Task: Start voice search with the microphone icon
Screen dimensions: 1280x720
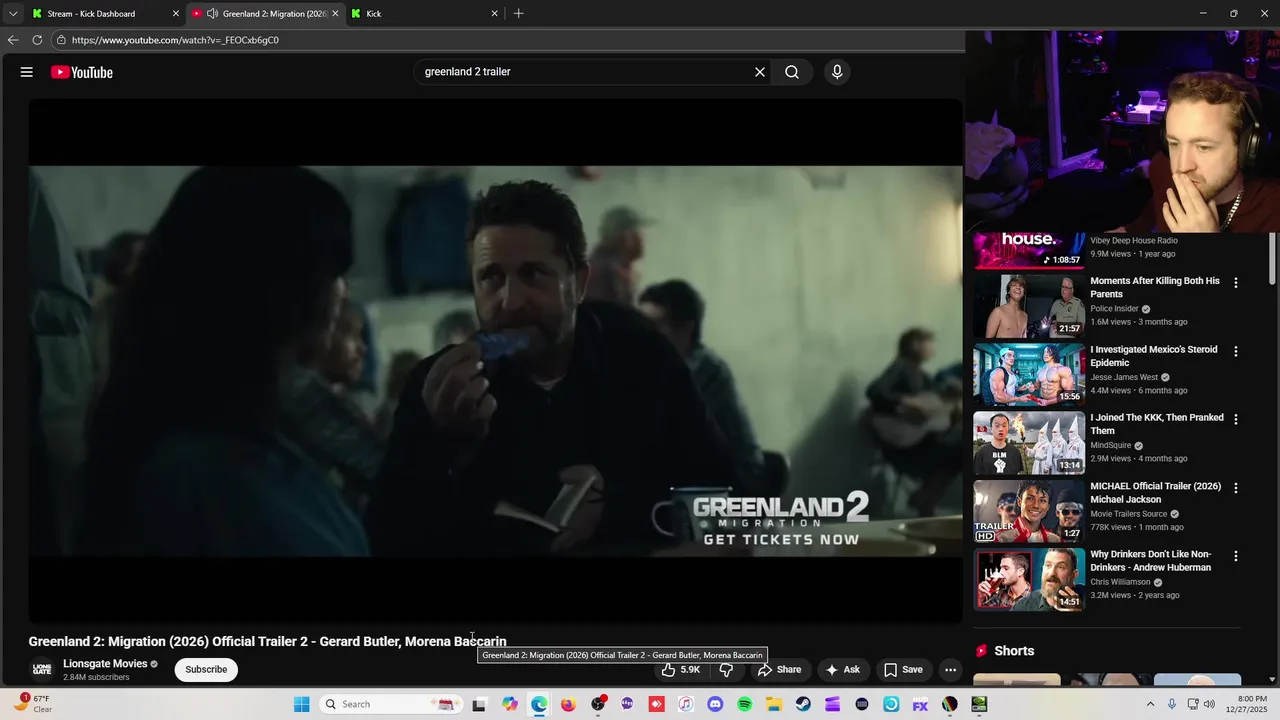Action: pos(837,72)
